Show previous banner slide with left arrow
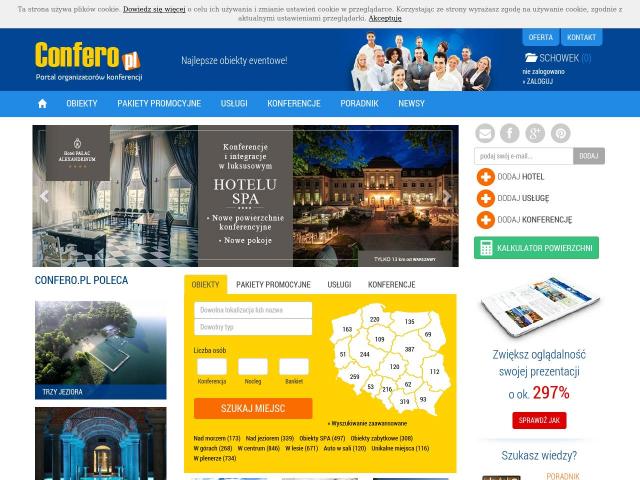 point(44,196)
